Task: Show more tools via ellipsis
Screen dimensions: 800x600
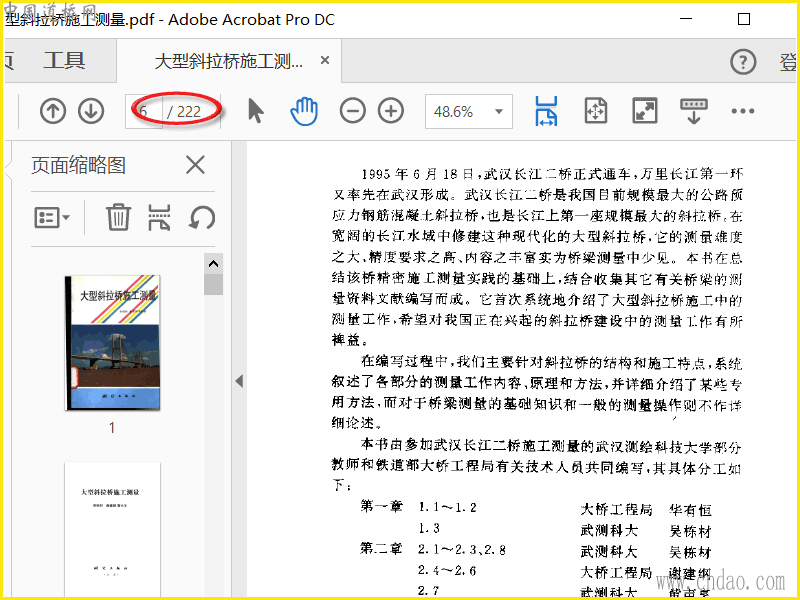Action: pos(742,111)
